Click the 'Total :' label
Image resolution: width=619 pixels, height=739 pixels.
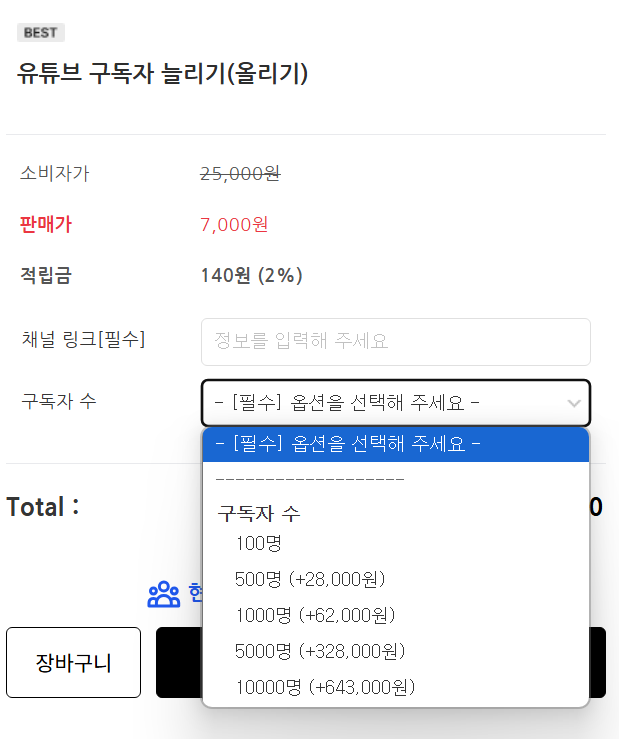(x=43, y=507)
